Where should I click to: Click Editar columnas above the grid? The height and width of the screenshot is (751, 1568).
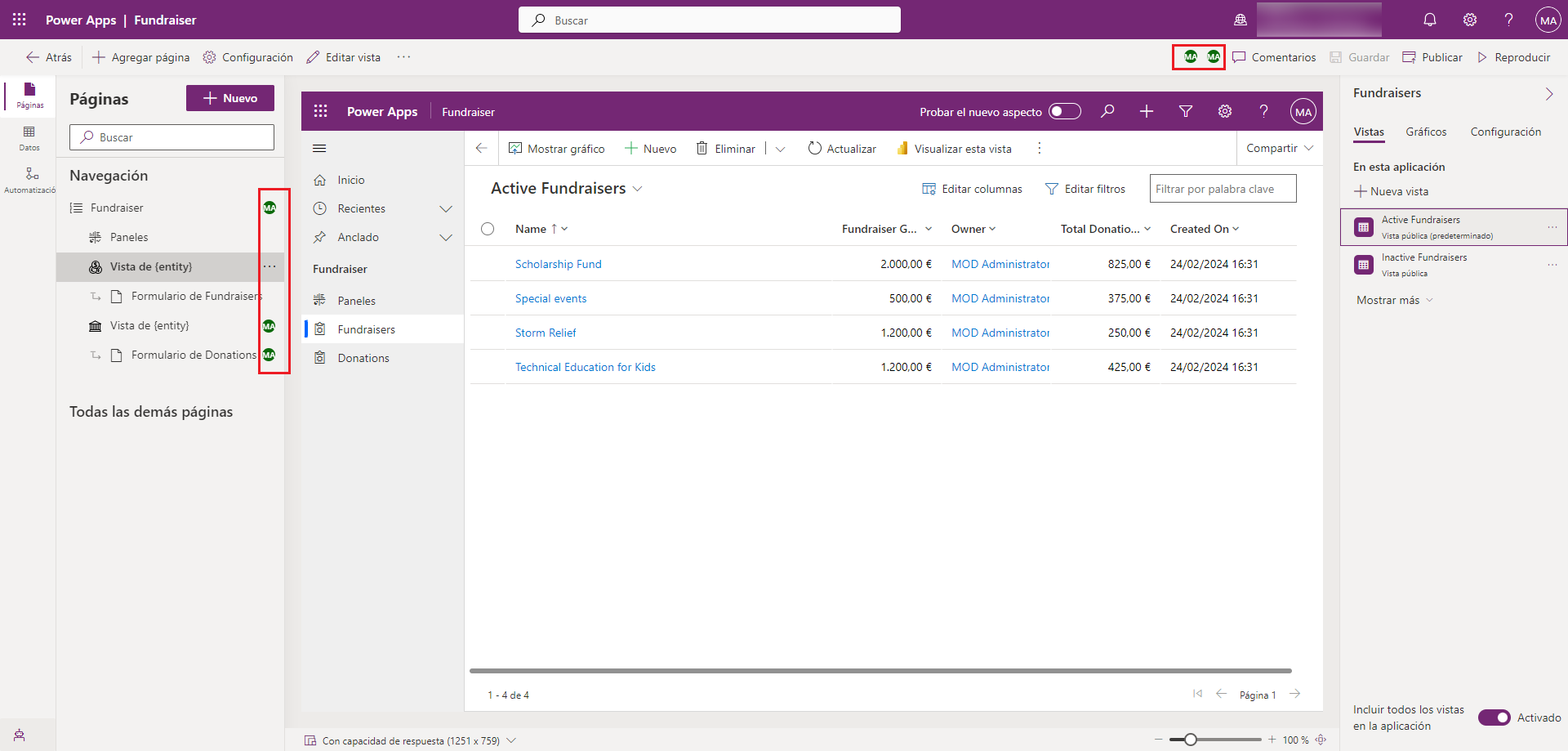point(972,189)
